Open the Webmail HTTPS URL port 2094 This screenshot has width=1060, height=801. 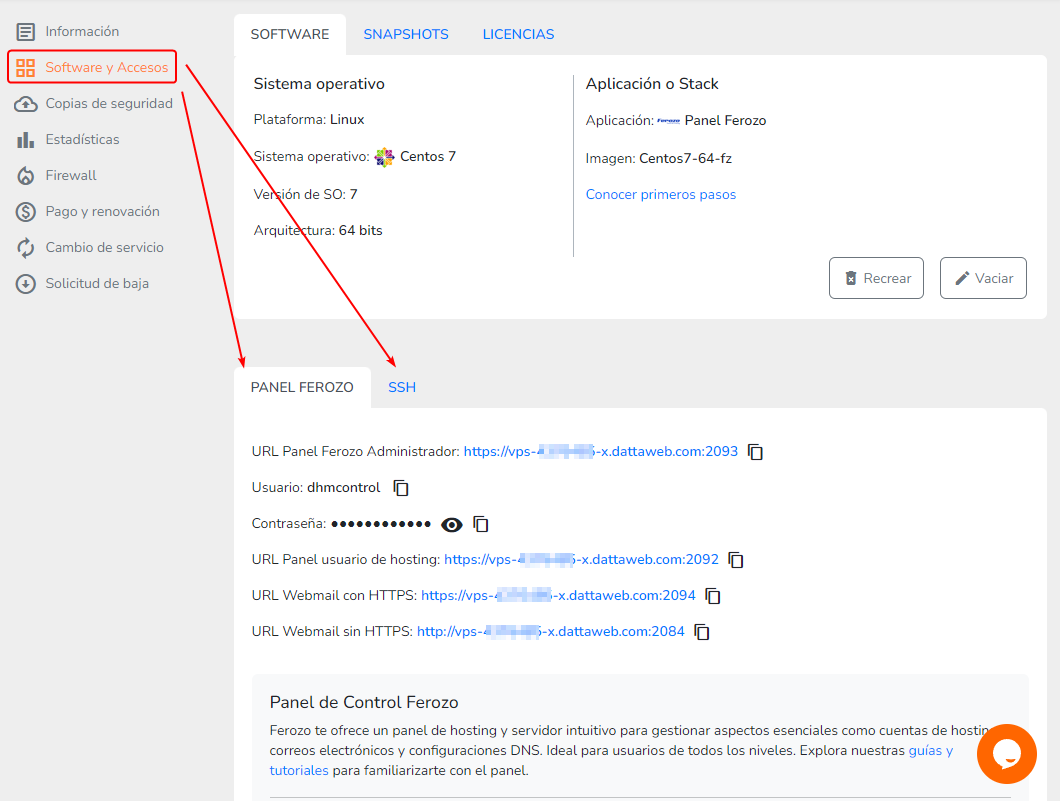point(558,596)
